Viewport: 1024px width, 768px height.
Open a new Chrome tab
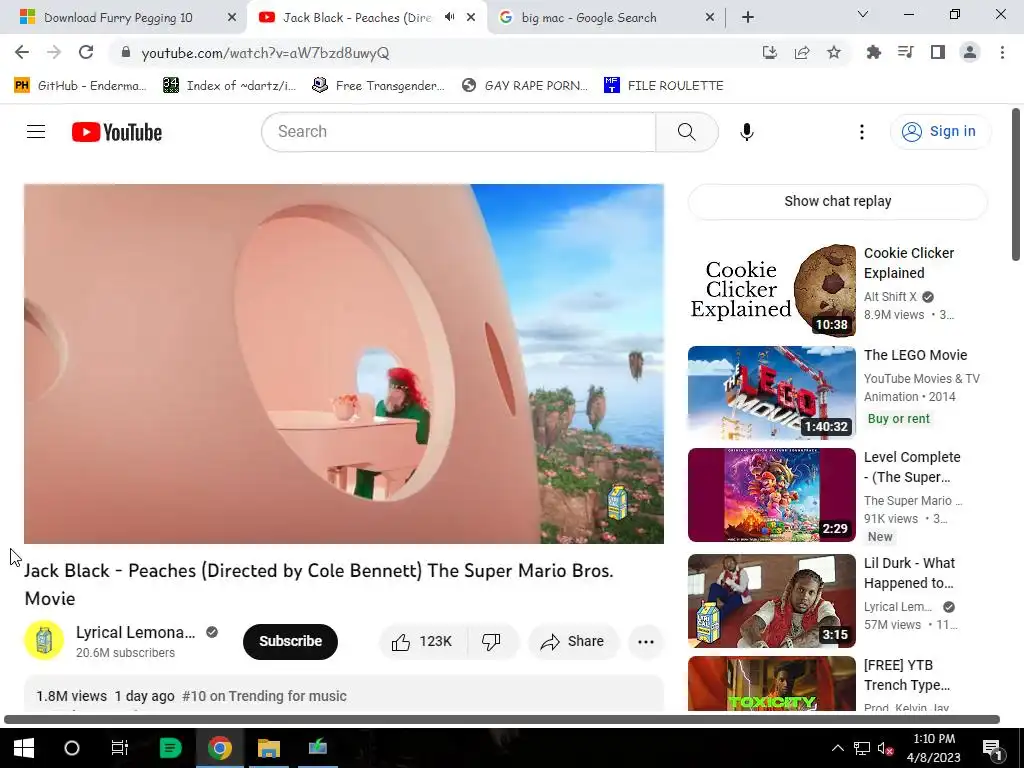(x=748, y=18)
